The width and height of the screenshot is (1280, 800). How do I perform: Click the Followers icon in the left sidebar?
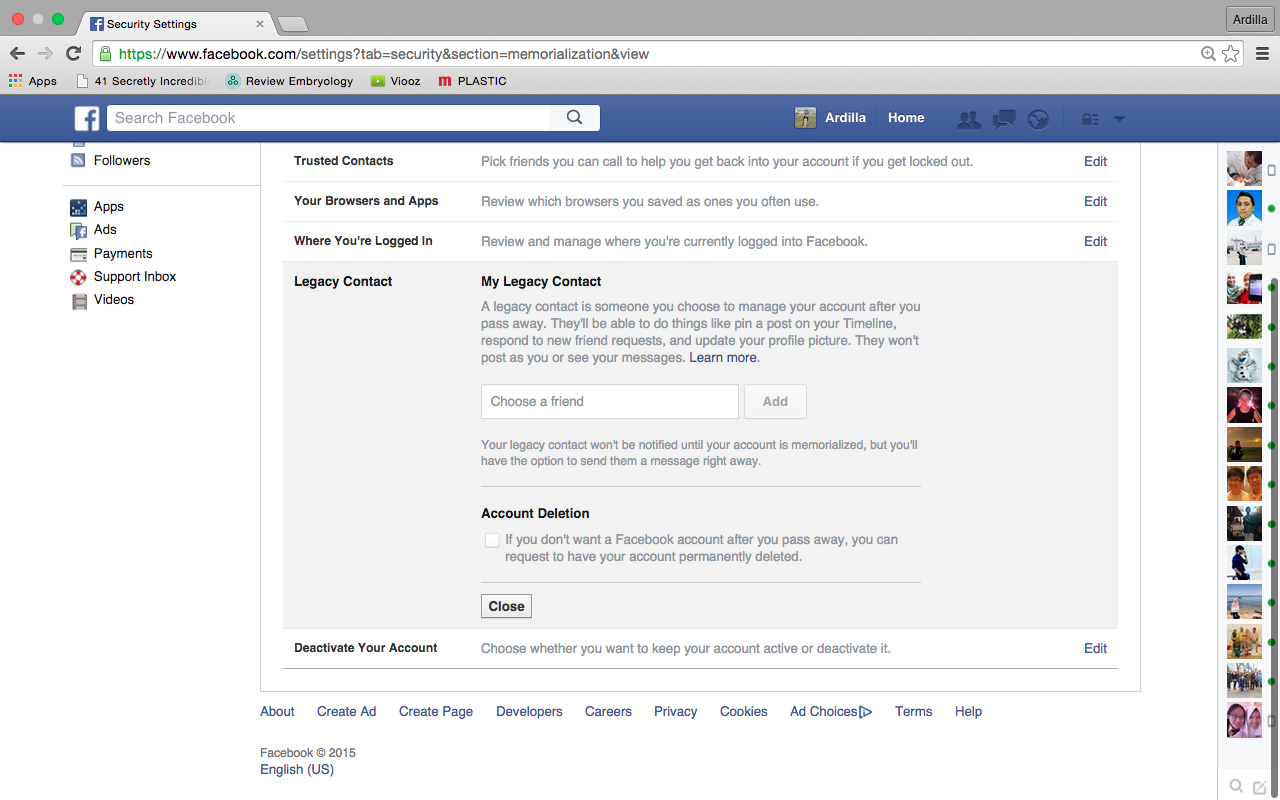[x=79, y=160]
